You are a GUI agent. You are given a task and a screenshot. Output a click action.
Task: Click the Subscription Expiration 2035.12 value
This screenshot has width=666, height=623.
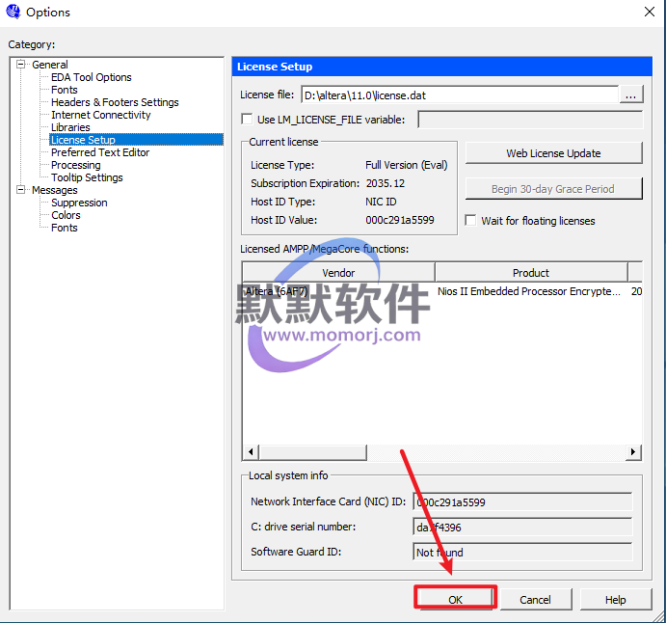point(385,183)
